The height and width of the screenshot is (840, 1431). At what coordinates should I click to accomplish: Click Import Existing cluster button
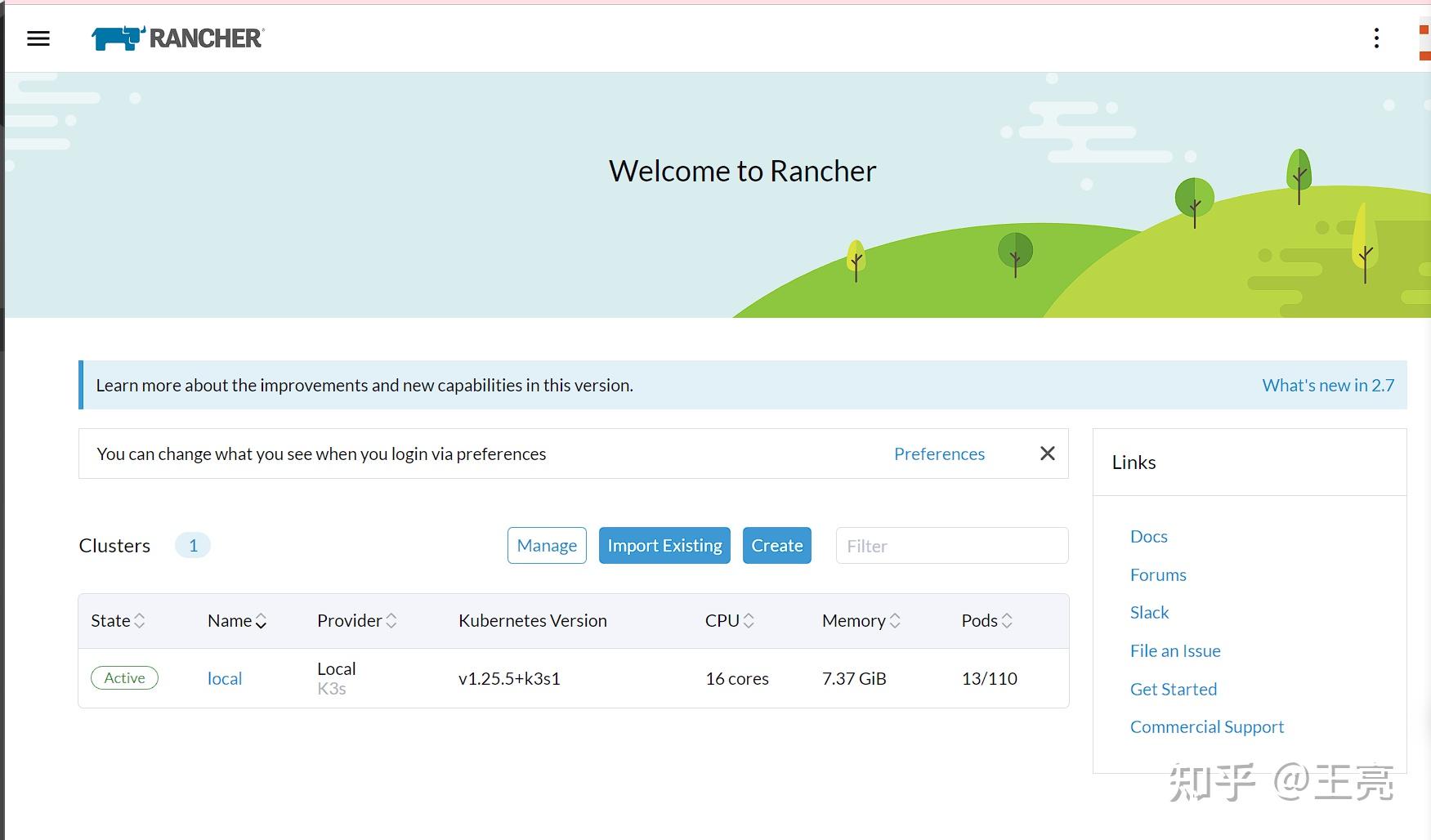point(664,545)
